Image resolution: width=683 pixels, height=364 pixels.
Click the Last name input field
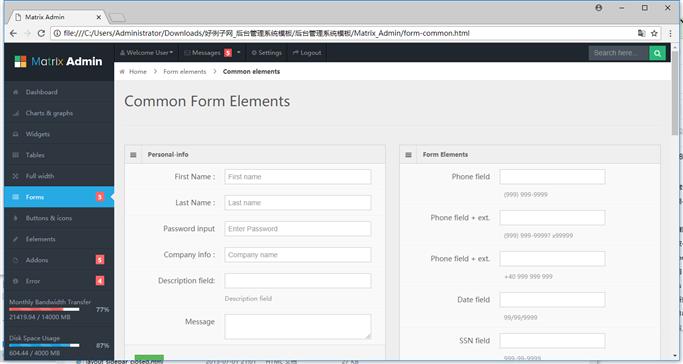(x=298, y=202)
